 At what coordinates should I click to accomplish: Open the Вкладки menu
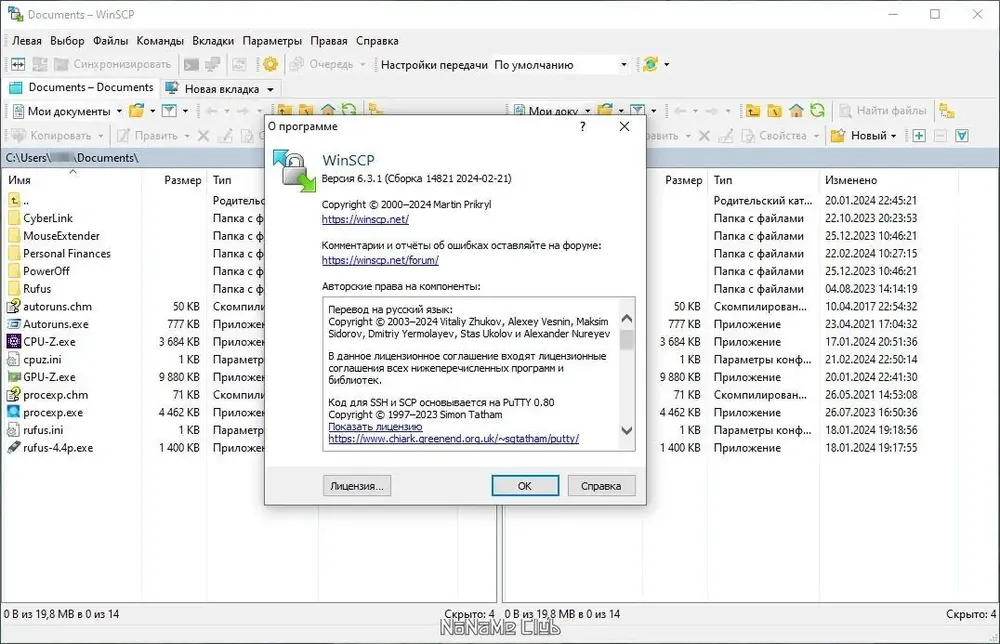pos(213,41)
